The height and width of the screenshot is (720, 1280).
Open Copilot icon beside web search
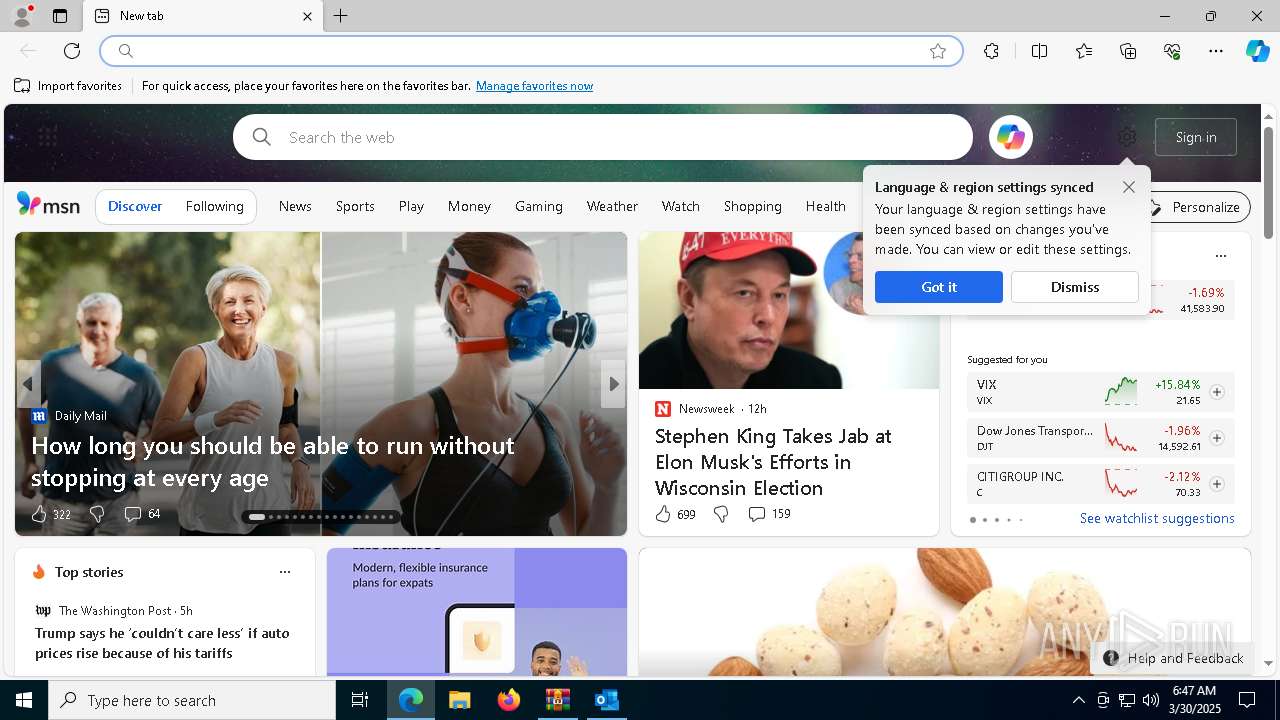pos(1010,137)
